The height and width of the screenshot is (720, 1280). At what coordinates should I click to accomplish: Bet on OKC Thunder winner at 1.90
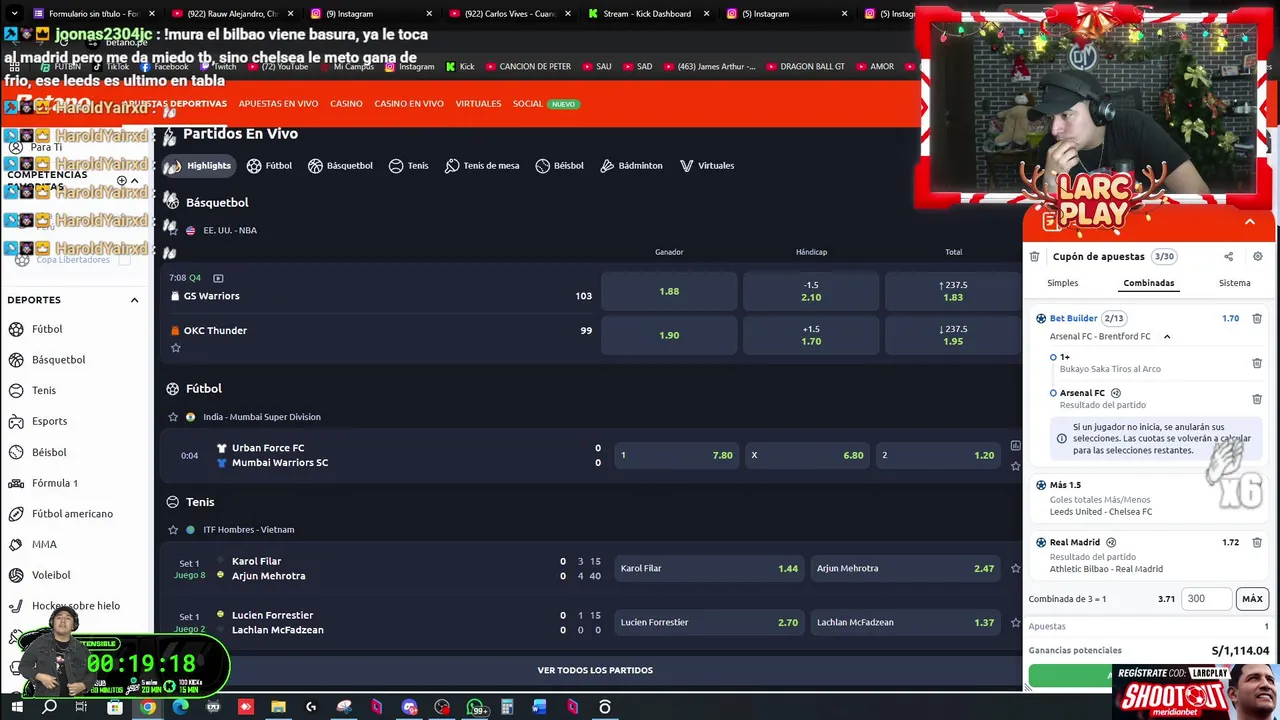pyautogui.click(x=669, y=336)
